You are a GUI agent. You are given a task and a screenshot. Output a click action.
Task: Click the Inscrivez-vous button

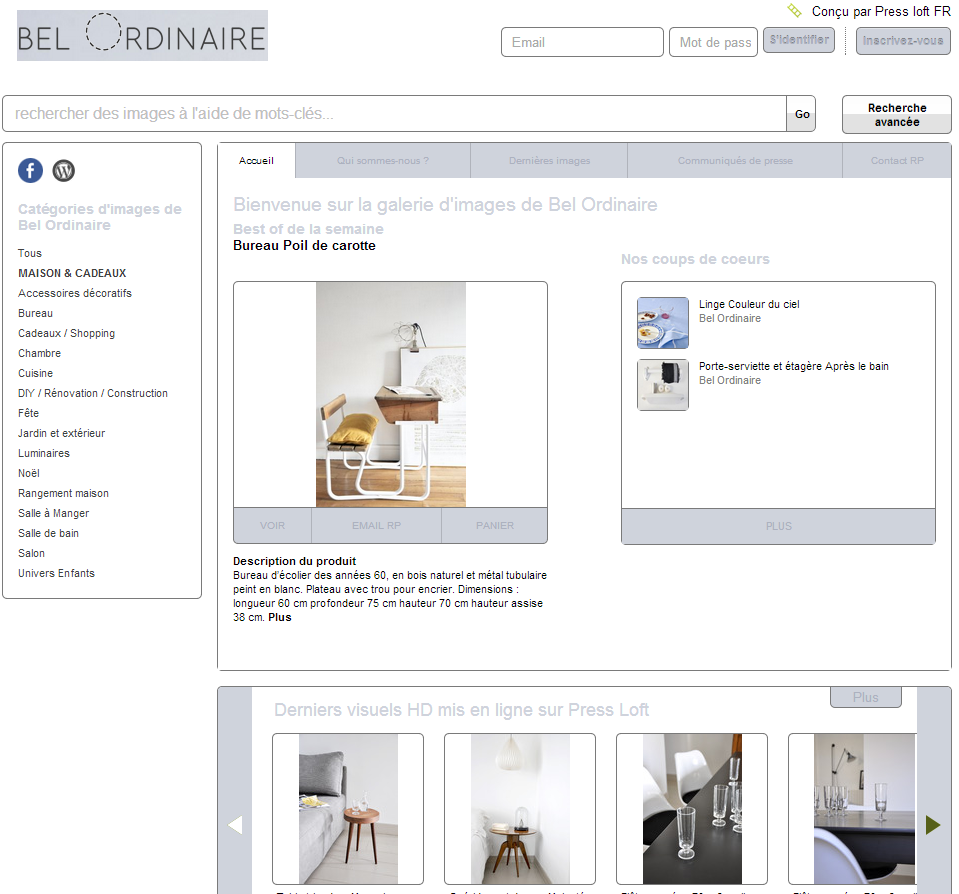point(903,41)
